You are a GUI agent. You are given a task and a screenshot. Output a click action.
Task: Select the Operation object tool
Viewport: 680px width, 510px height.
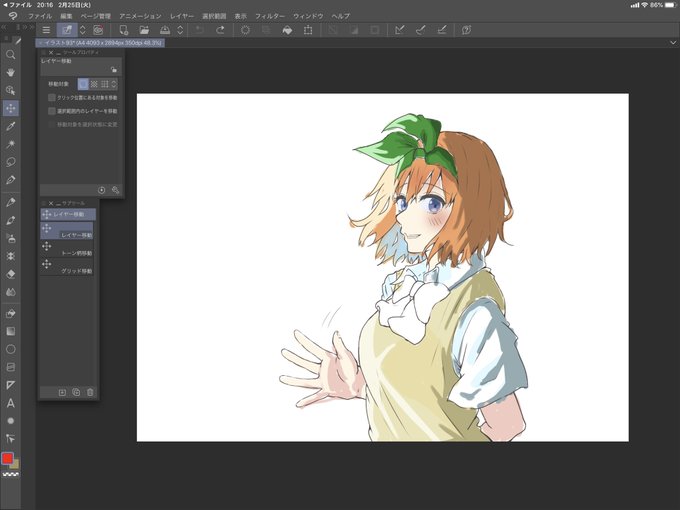[11, 90]
